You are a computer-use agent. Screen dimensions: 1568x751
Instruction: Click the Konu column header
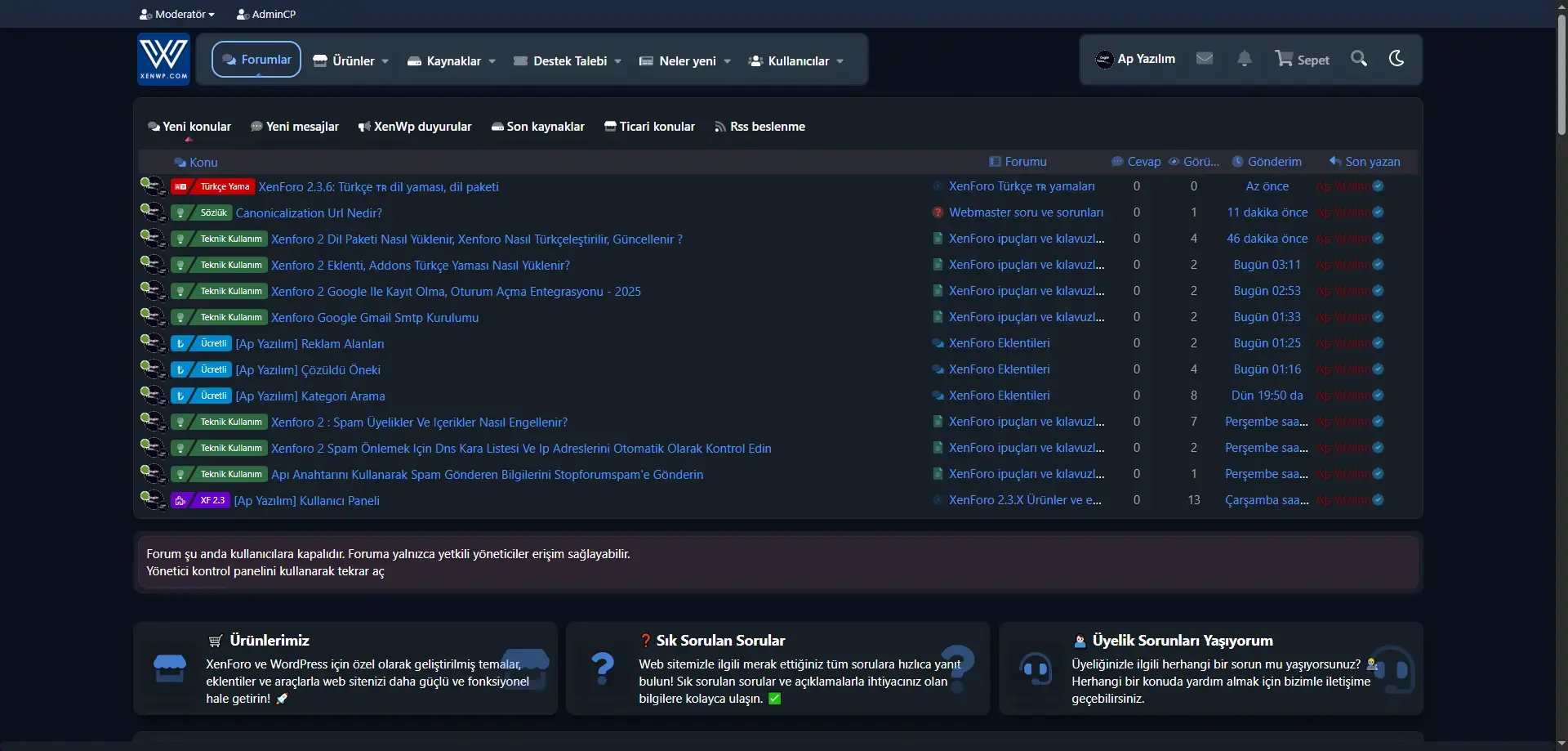click(x=196, y=163)
